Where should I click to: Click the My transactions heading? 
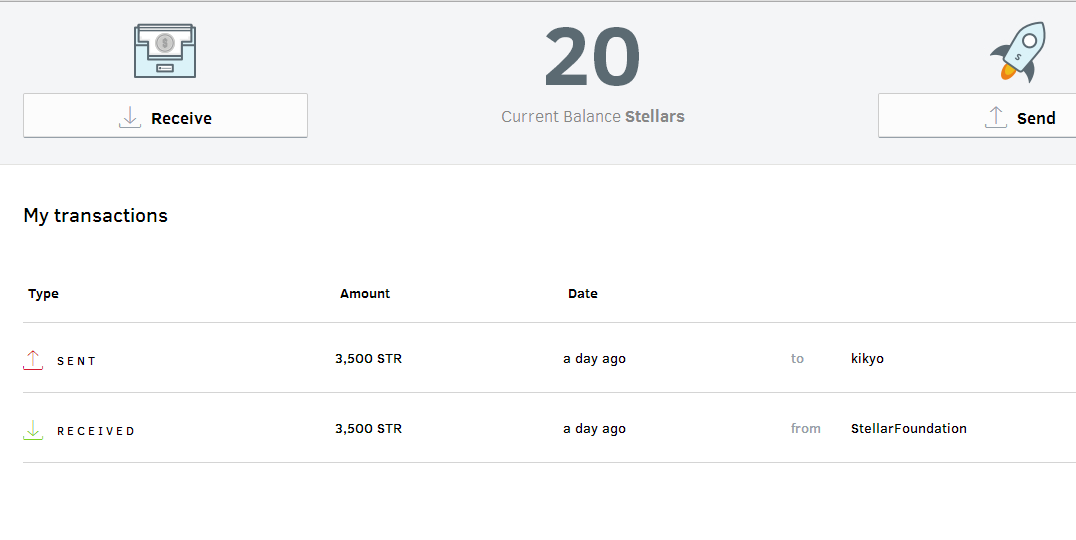click(x=96, y=216)
